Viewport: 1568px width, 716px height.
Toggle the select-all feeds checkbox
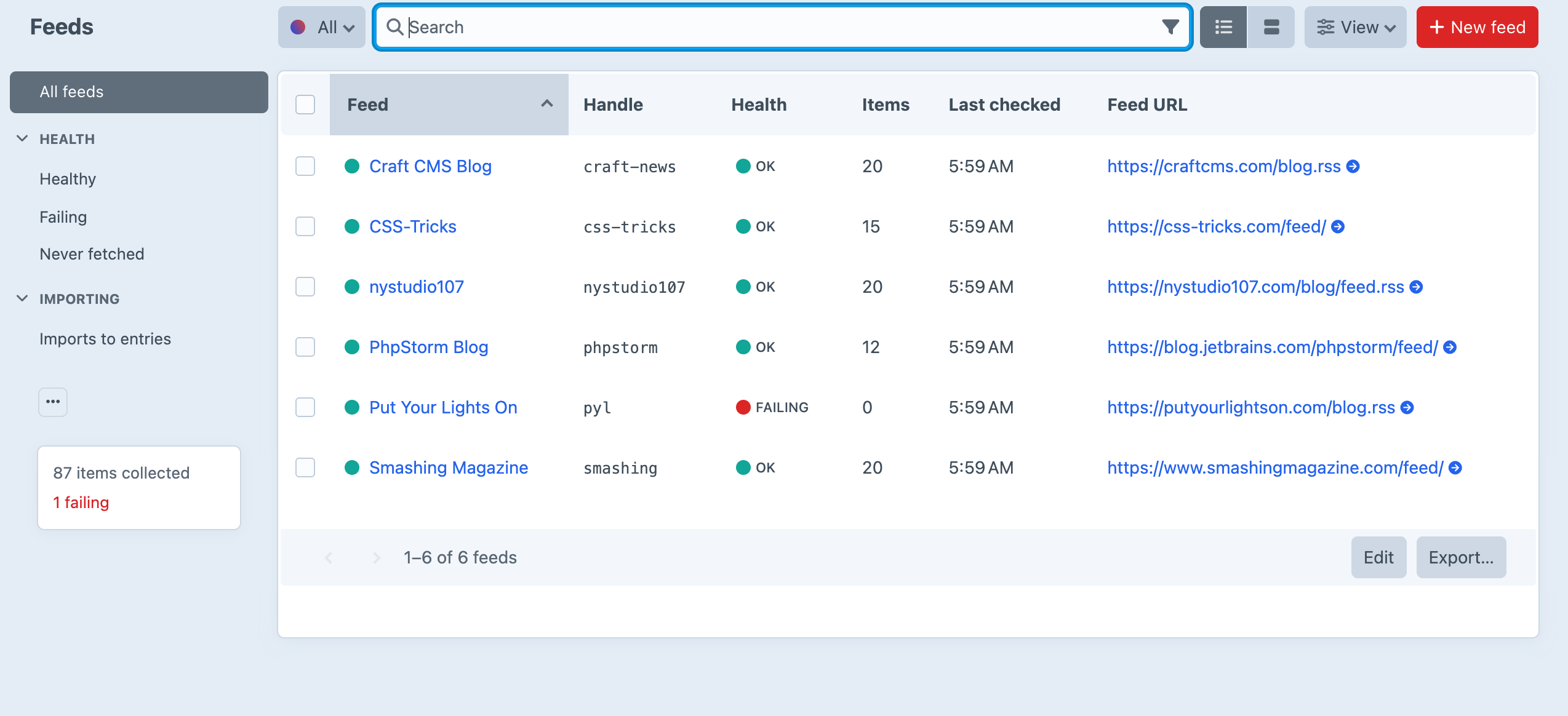click(x=305, y=105)
